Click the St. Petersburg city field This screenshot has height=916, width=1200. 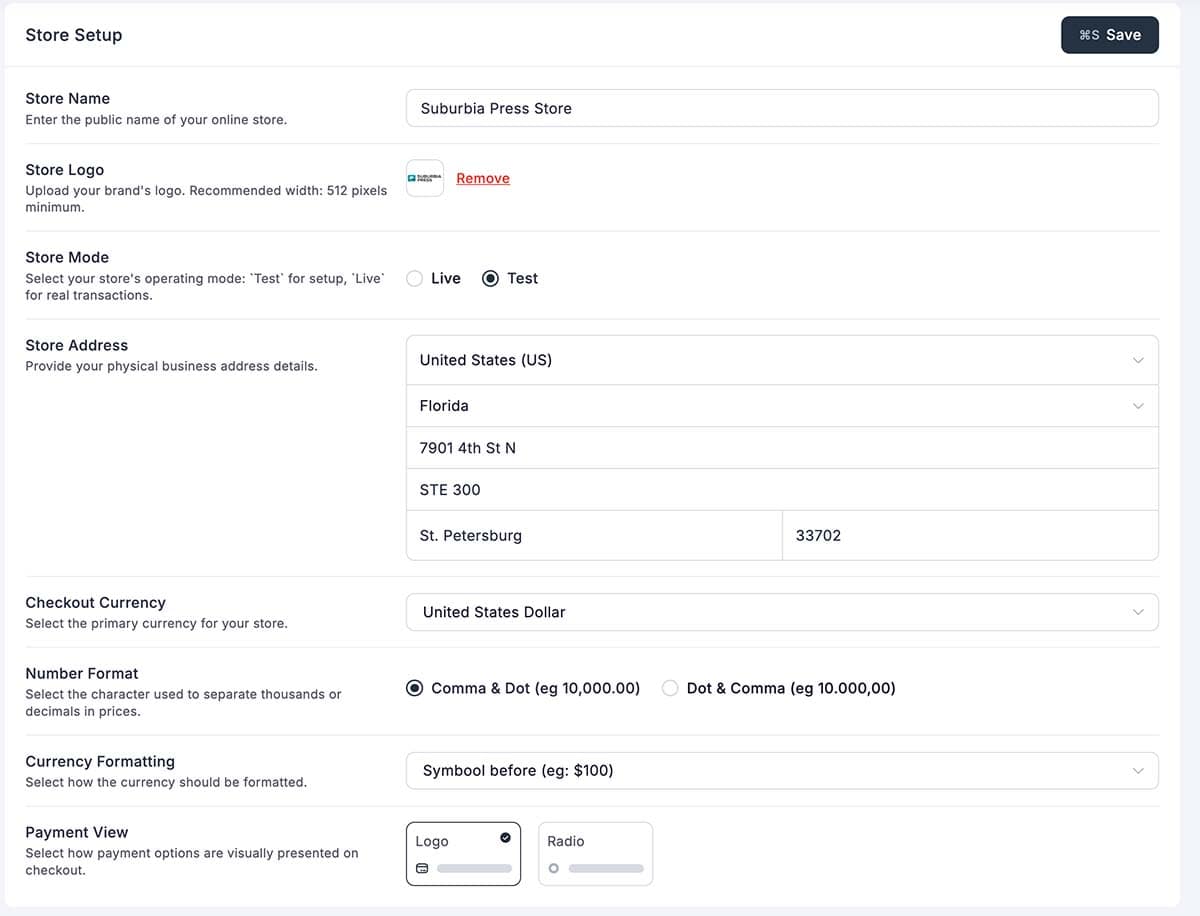(x=594, y=535)
